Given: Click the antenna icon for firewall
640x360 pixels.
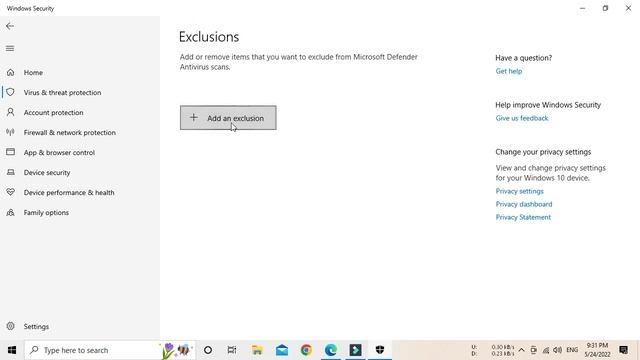Looking at the screenshot, I should pos(11,132).
